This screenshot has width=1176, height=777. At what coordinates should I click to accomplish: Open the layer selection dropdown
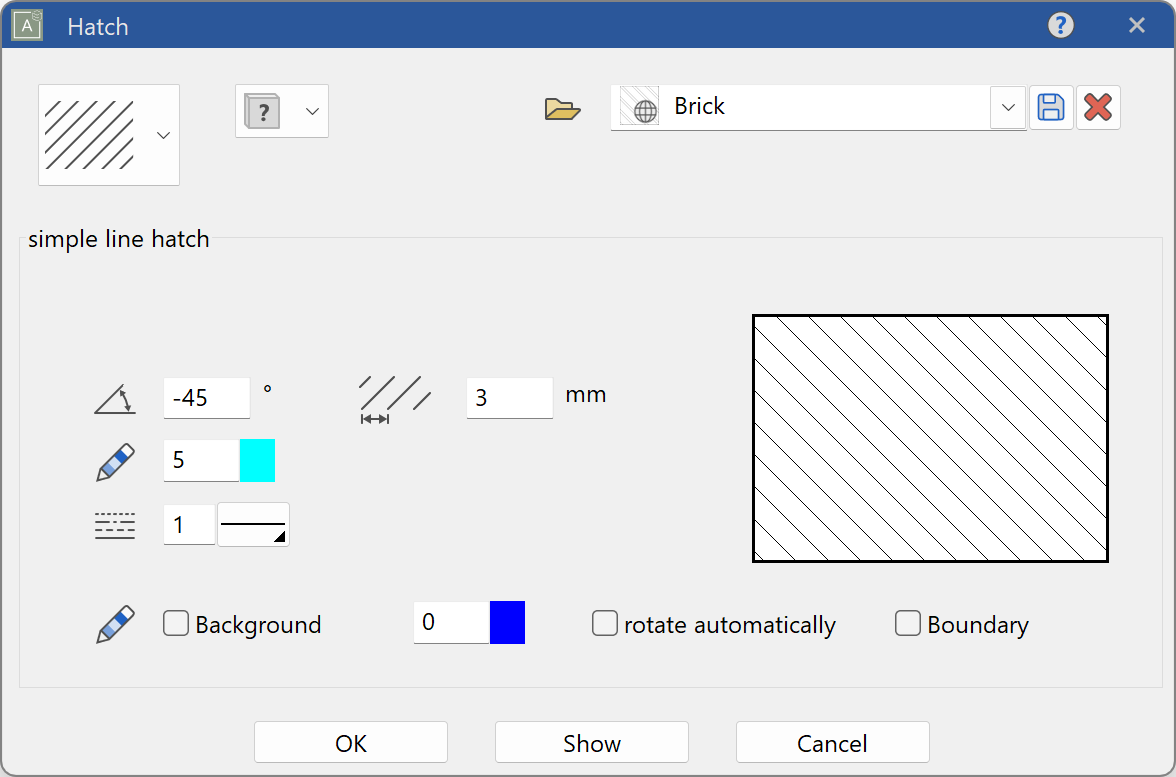[x=311, y=111]
